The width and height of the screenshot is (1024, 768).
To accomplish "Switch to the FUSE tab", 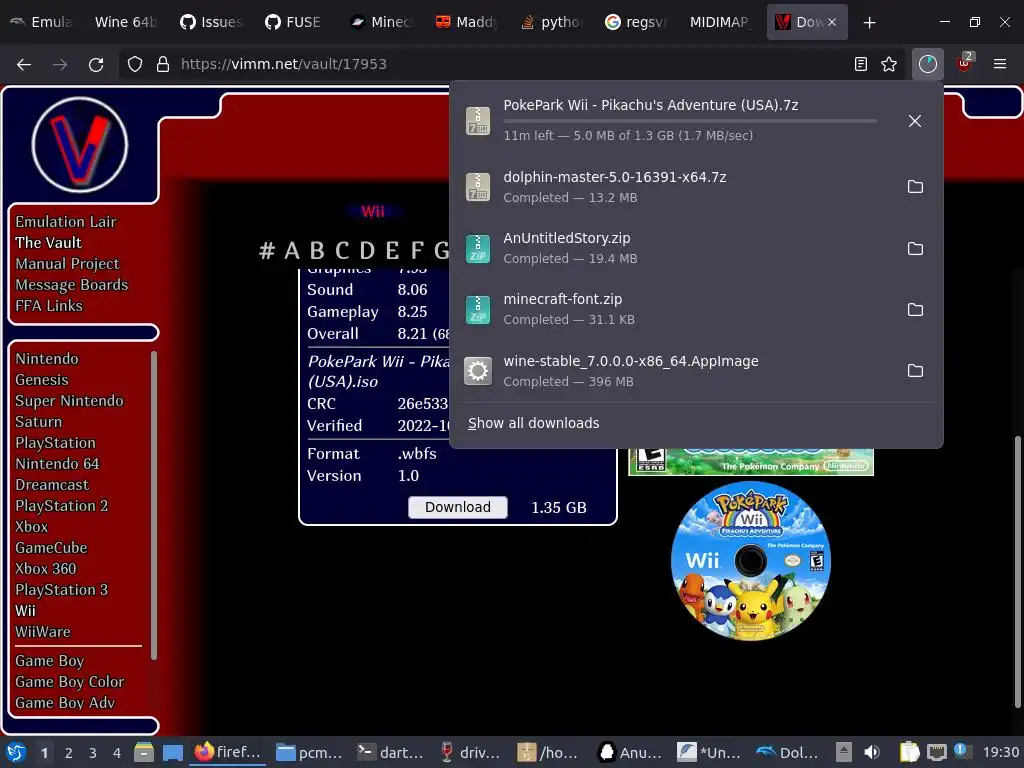I will click(x=293, y=22).
